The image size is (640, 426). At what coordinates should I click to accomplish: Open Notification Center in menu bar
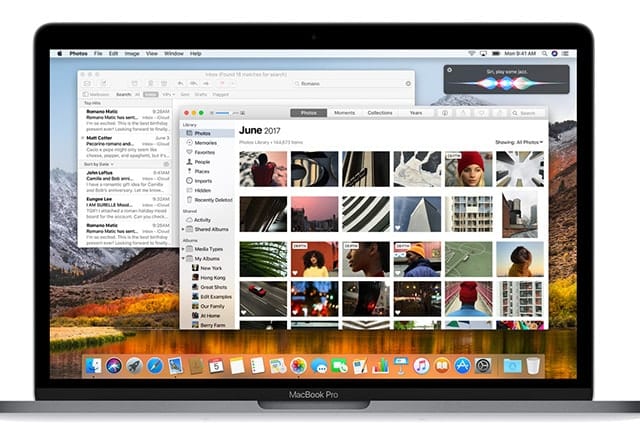coord(565,53)
